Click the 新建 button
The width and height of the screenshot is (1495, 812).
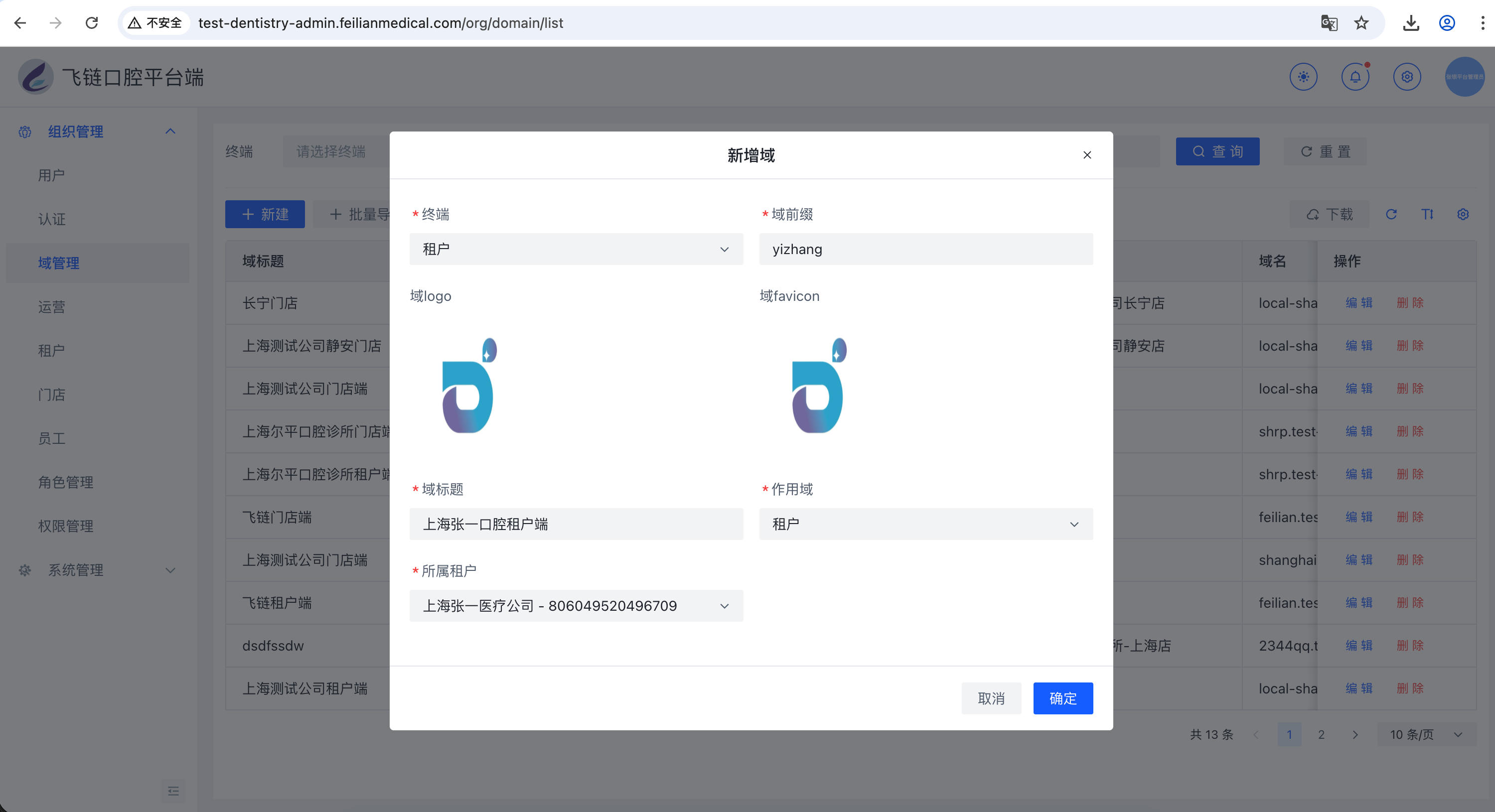coord(265,214)
